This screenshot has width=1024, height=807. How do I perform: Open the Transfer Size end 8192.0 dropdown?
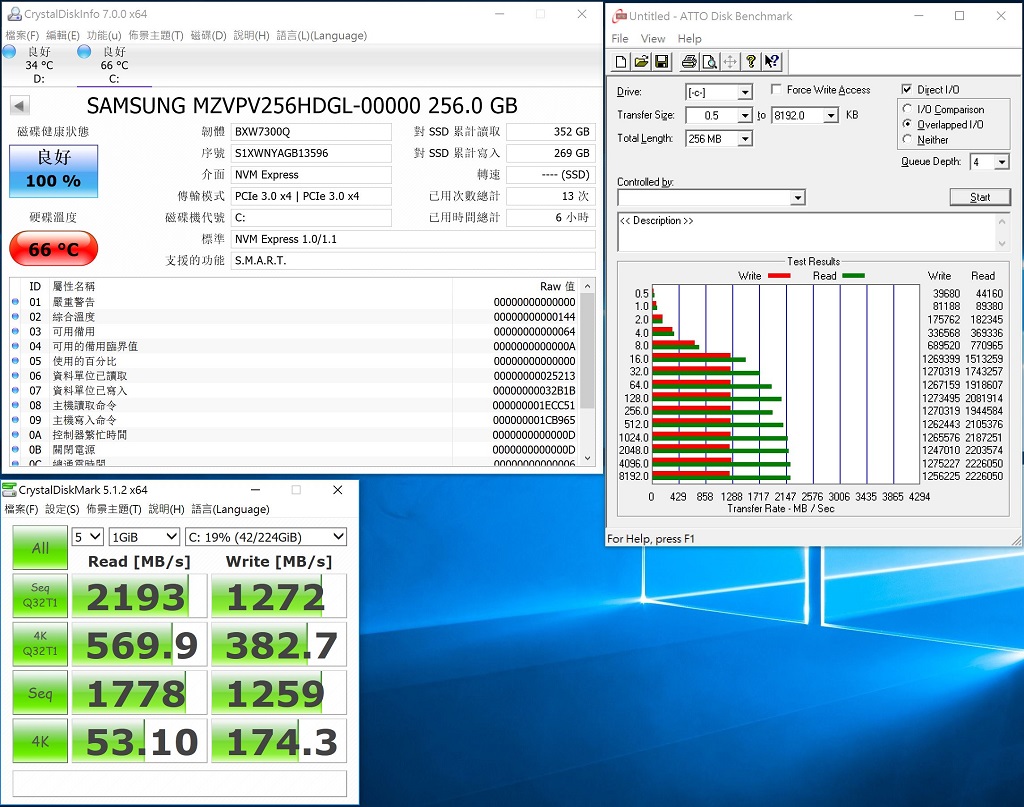point(831,116)
